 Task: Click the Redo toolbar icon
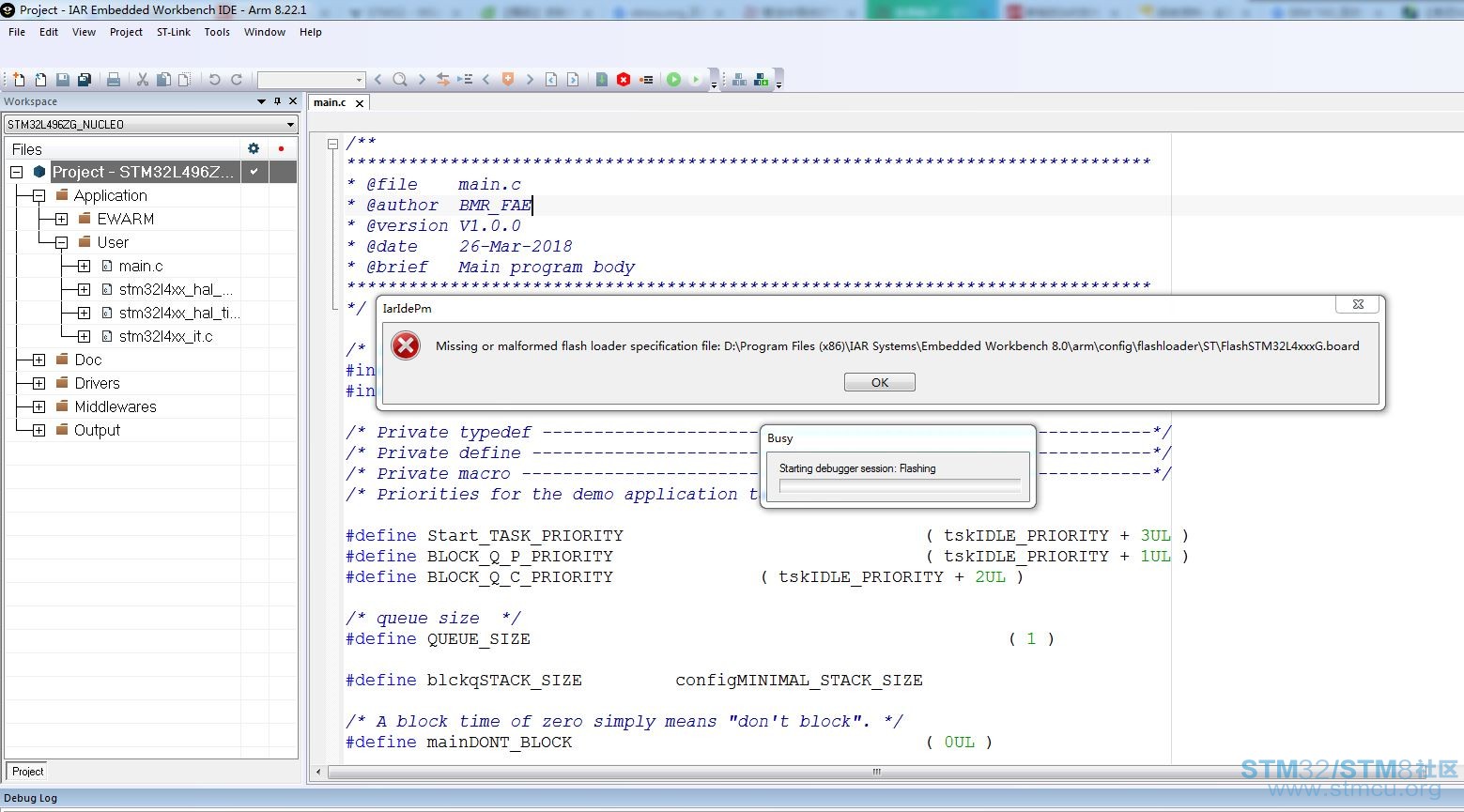click(237, 80)
